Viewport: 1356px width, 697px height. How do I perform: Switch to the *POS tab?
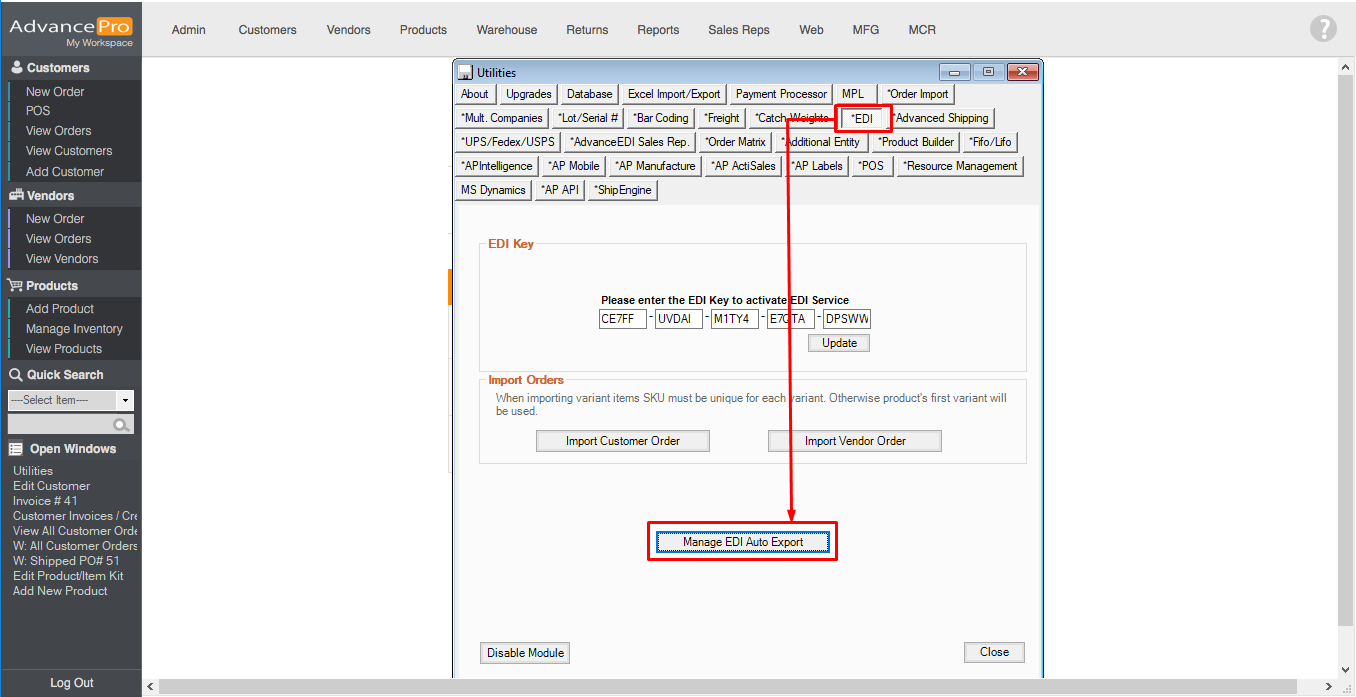(872, 166)
